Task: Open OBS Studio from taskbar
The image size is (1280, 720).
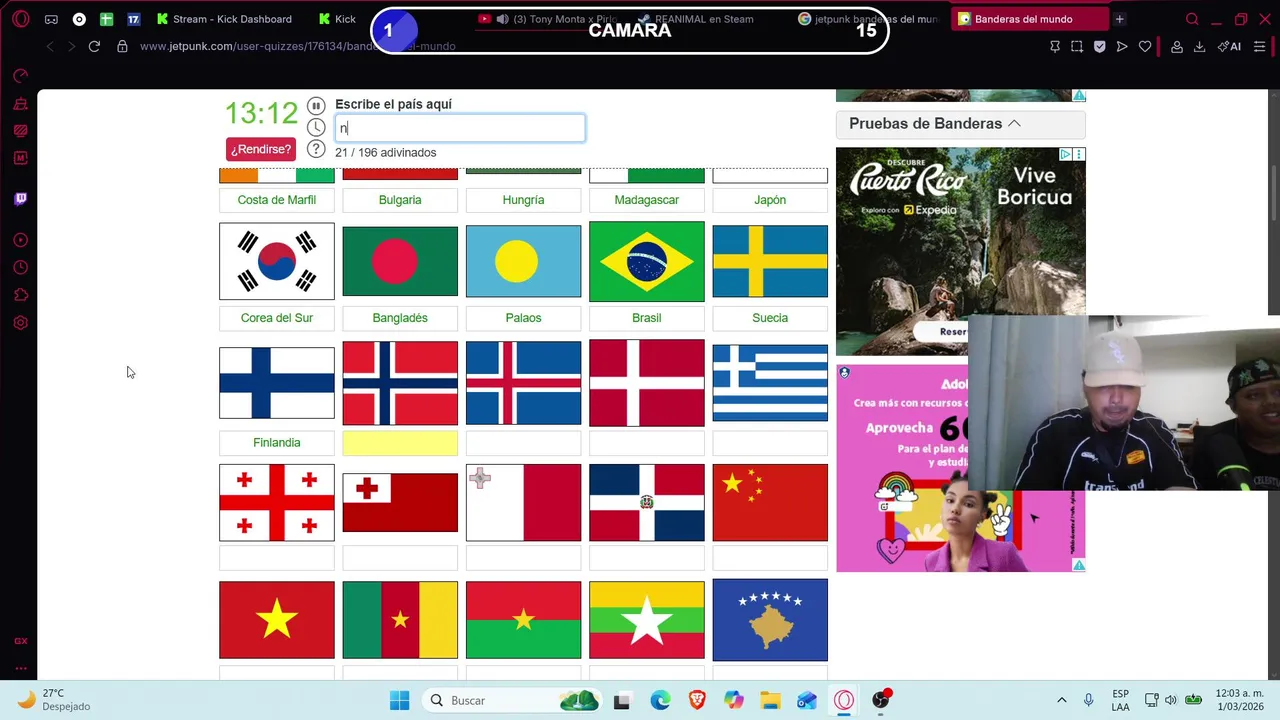Action: pos(881,700)
